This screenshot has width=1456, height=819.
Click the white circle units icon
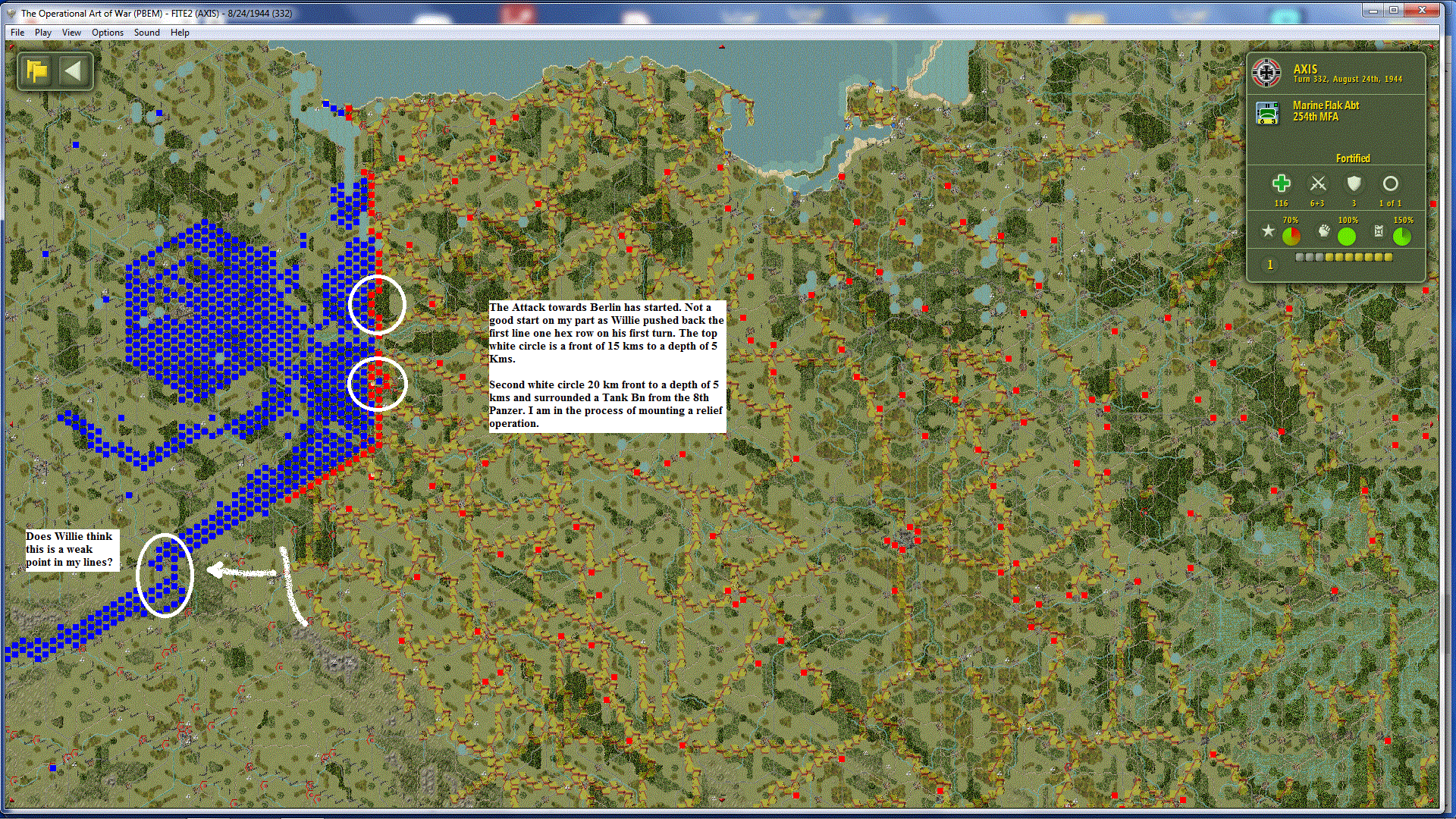click(x=1390, y=184)
